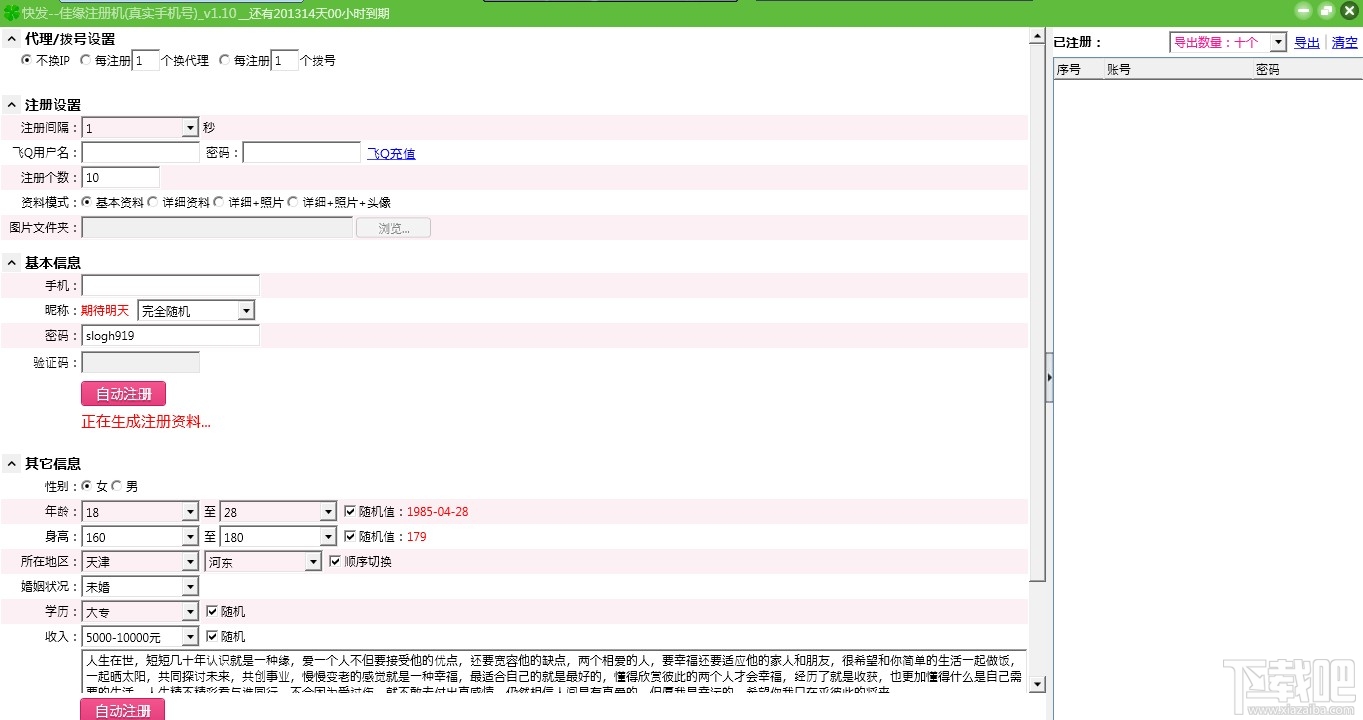
Task: Click the settings panel scrollbar down arrow
Action: [x=1038, y=684]
